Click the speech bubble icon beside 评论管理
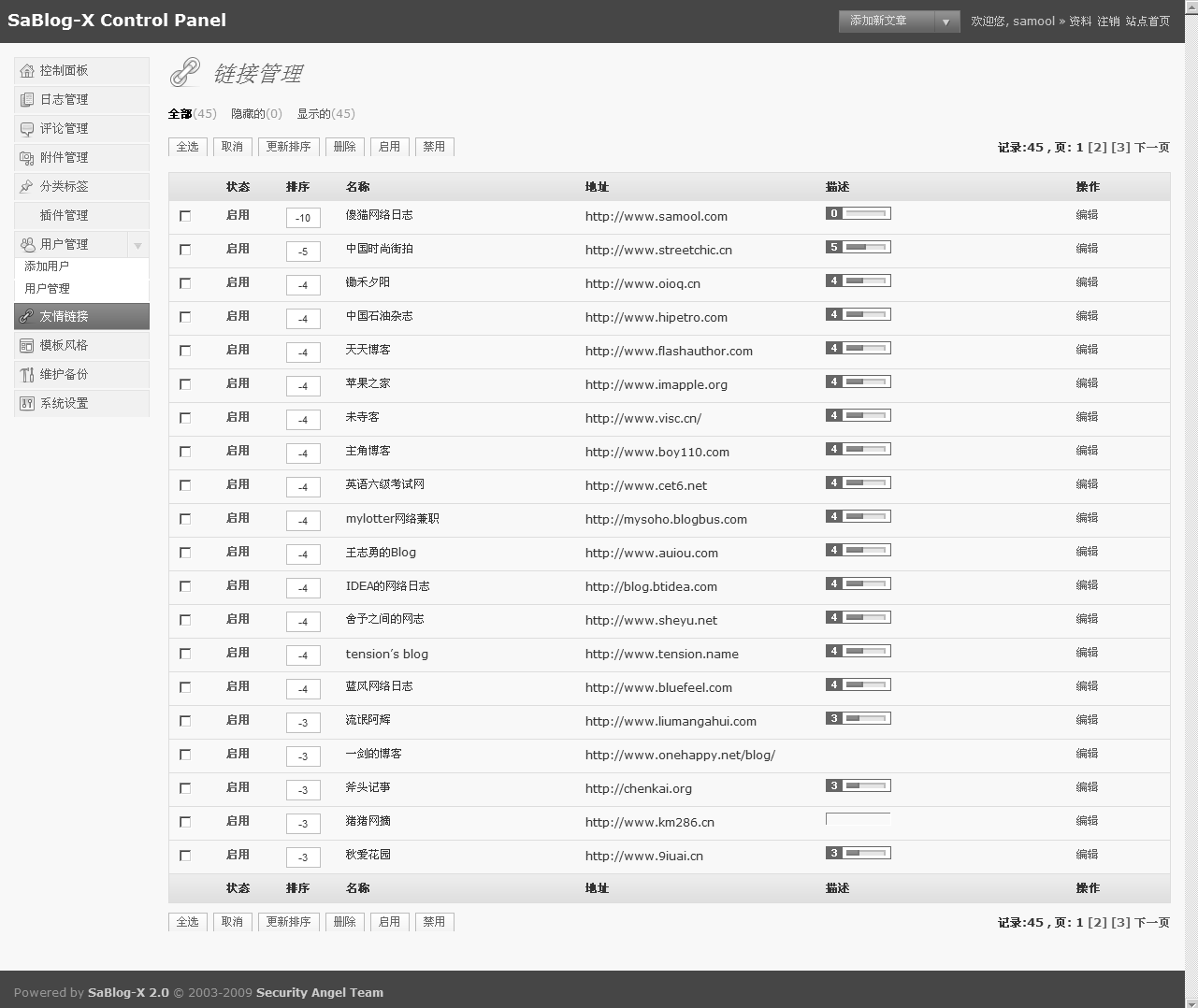Image resolution: width=1198 pixels, height=1008 pixels. pos(27,129)
